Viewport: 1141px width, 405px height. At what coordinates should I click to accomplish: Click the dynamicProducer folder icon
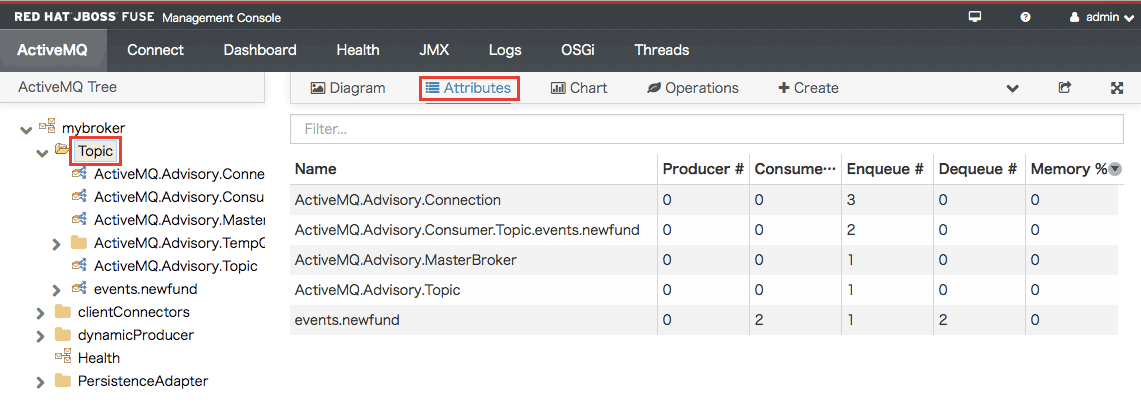[x=63, y=334]
